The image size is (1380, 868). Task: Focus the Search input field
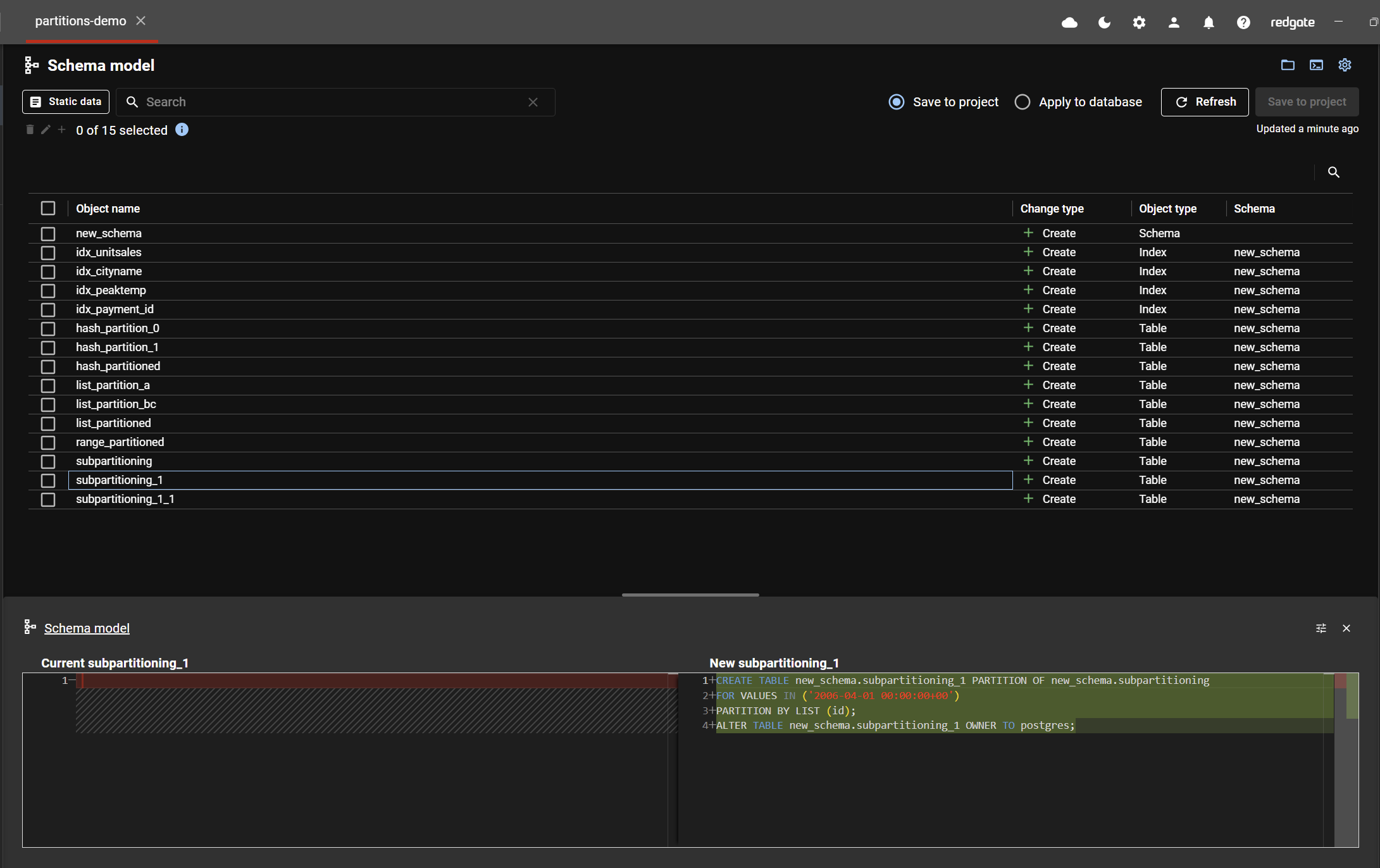[x=335, y=102]
